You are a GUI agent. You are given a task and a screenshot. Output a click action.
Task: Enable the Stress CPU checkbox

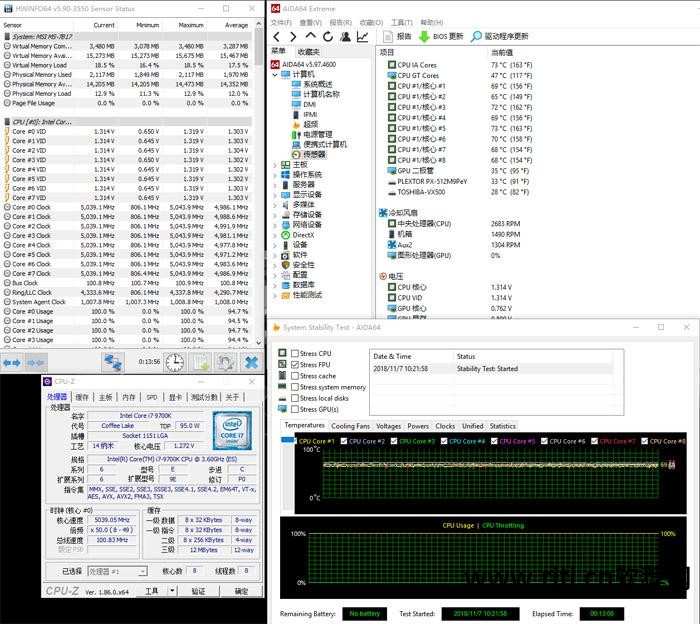[x=295, y=354]
